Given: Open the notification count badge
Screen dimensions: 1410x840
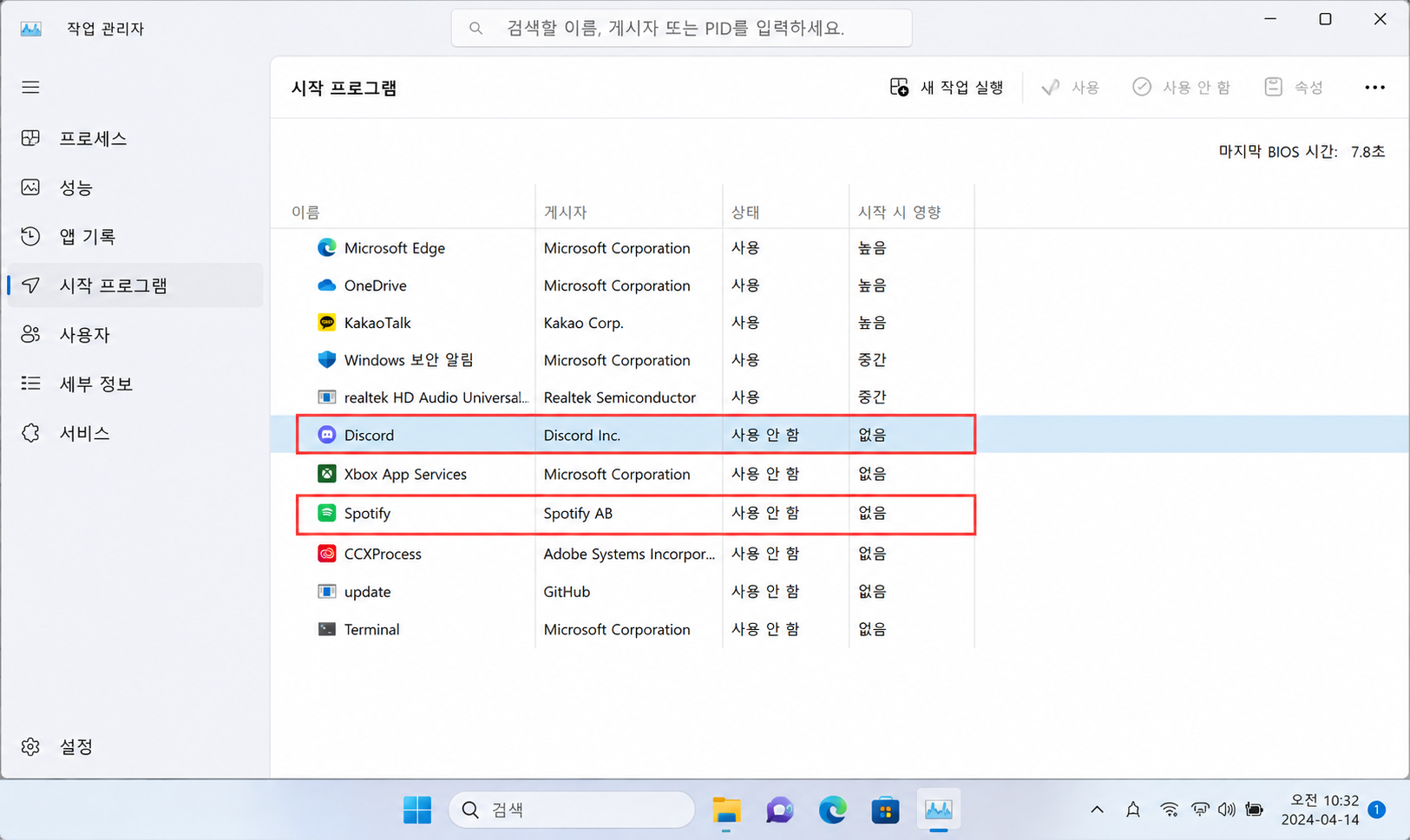Looking at the screenshot, I should (1376, 810).
